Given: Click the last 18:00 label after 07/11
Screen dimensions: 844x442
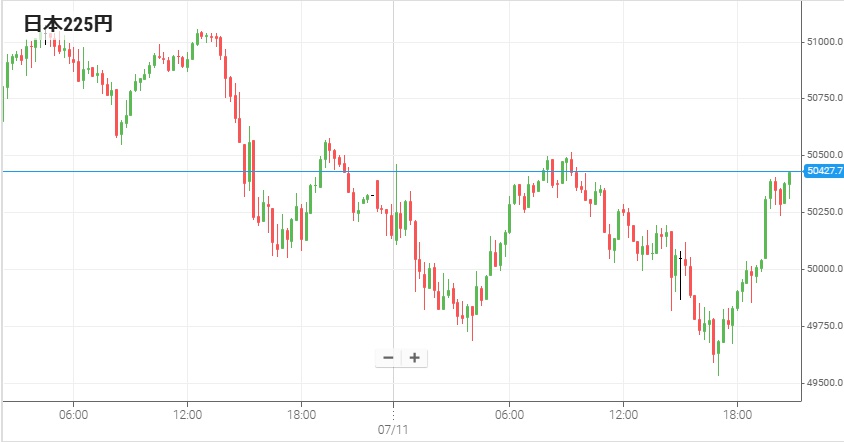Looking at the screenshot, I should click(737, 413).
